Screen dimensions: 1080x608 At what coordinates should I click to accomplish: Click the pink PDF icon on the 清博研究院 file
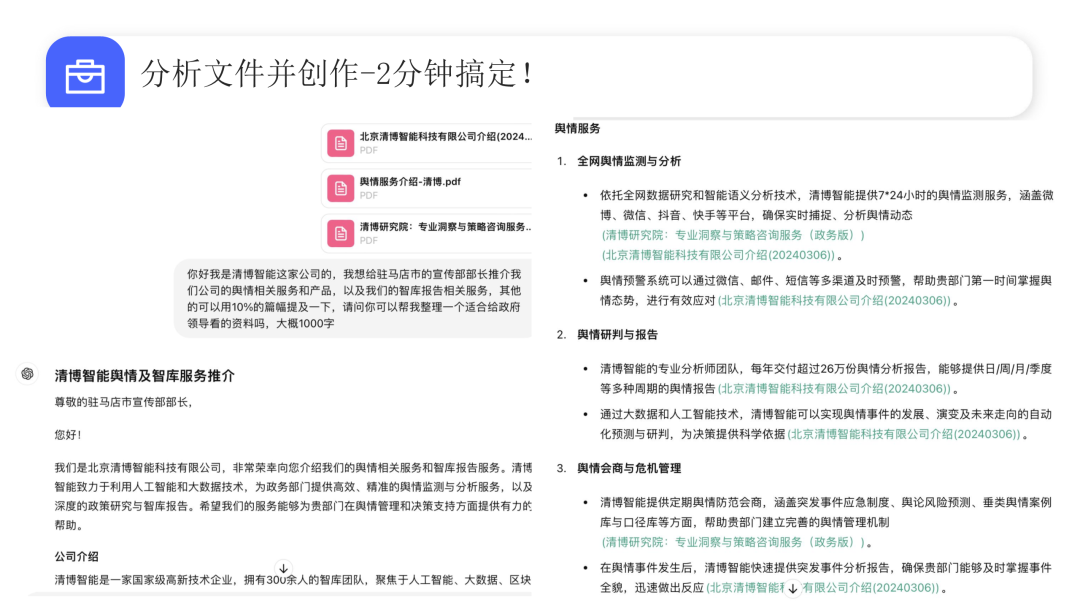(339, 231)
